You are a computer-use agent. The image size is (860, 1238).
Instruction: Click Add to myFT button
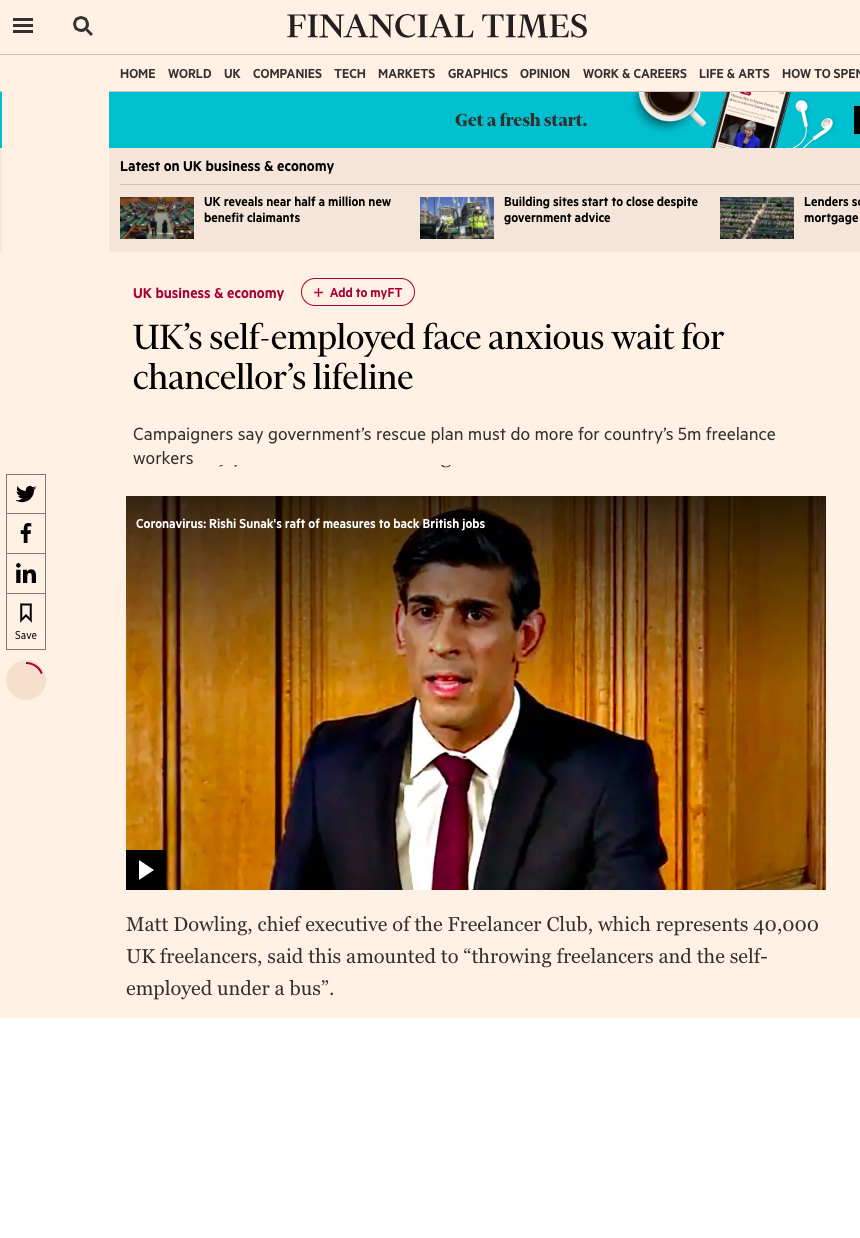click(x=358, y=292)
